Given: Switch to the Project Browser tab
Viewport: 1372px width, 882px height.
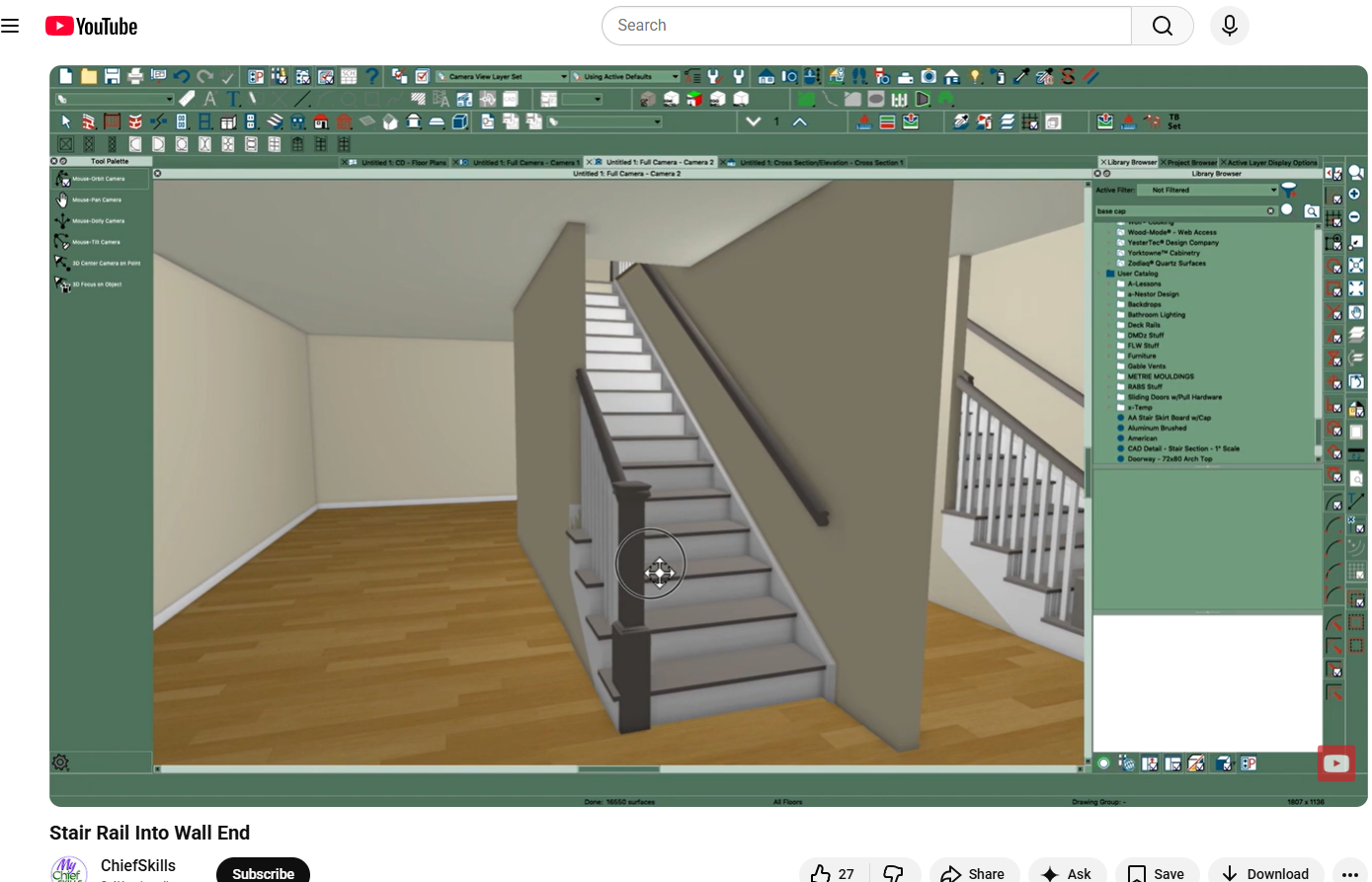Looking at the screenshot, I should (1191, 162).
